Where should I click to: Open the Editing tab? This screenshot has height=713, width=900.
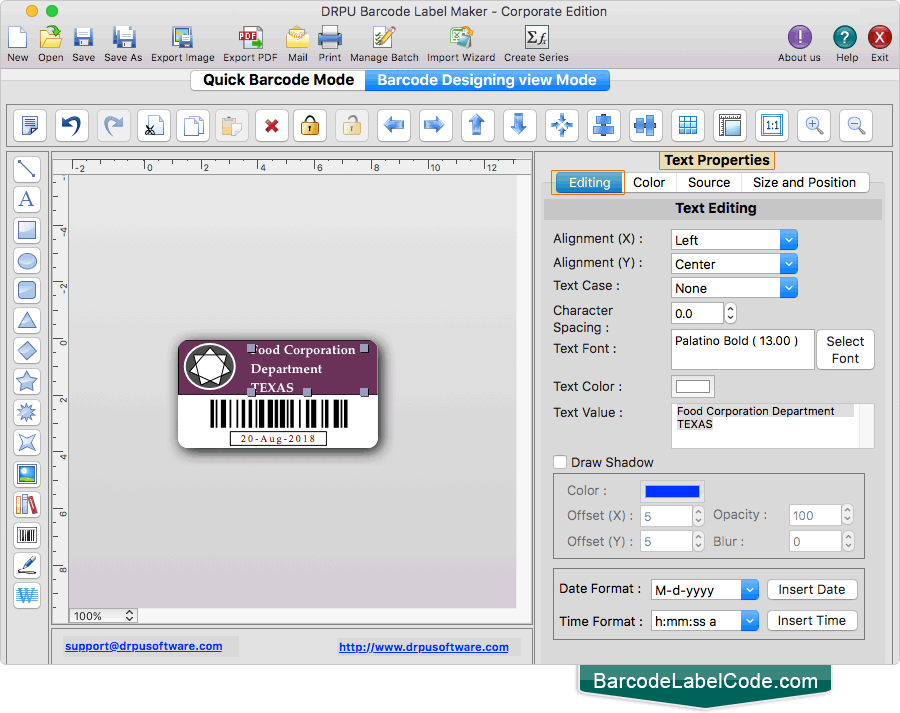pos(589,183)
